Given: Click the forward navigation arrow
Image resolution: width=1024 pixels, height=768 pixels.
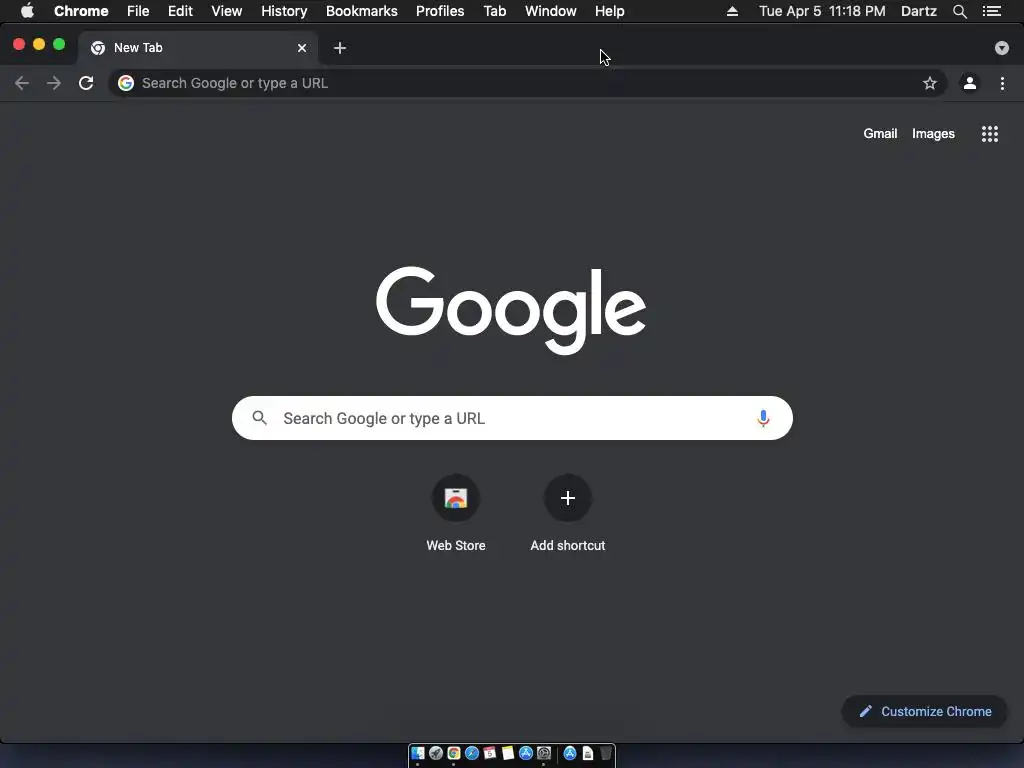Looking at the screenshot, I should tap(54, 83).
